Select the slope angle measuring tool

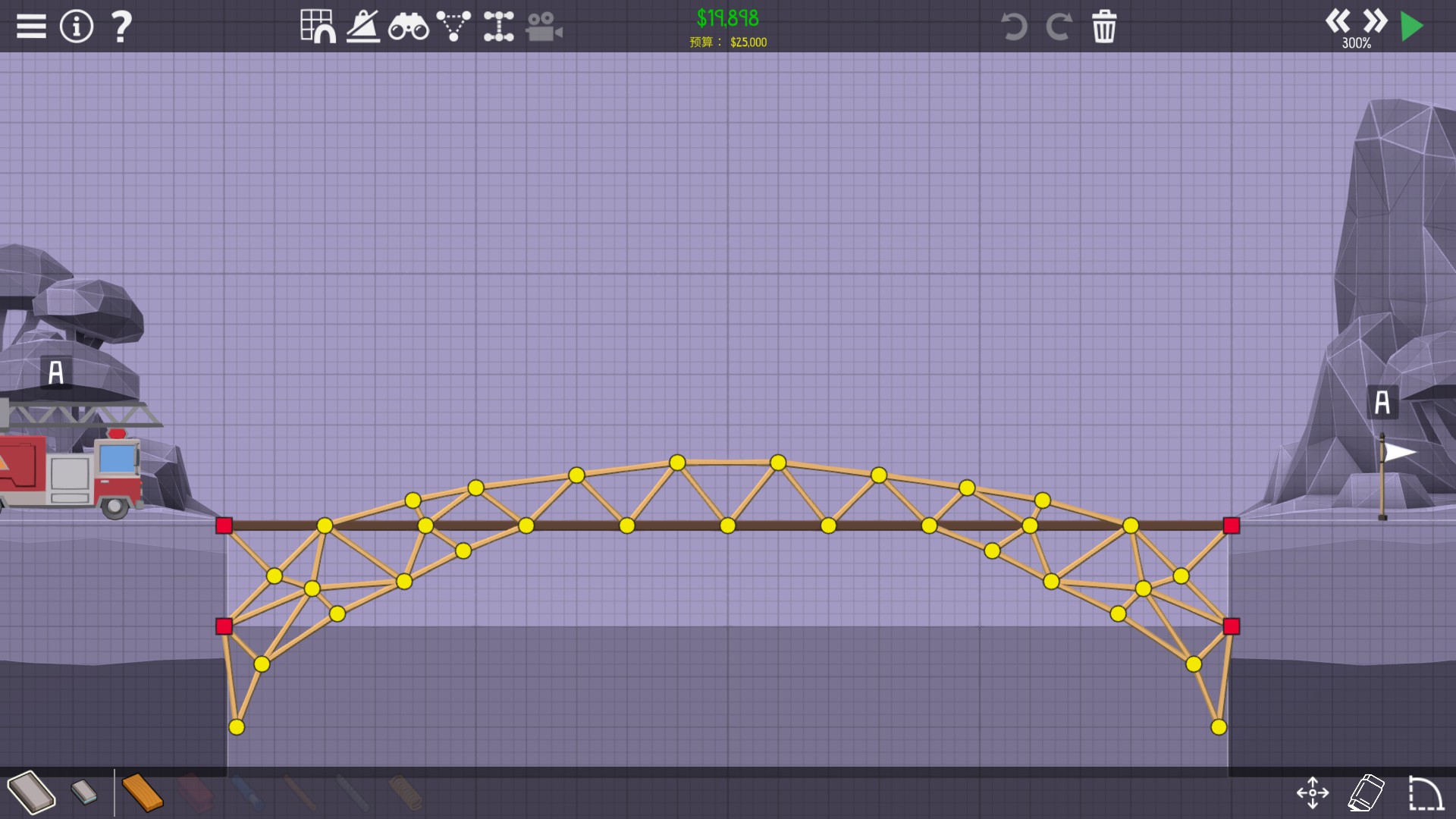(x=363, y=27)
